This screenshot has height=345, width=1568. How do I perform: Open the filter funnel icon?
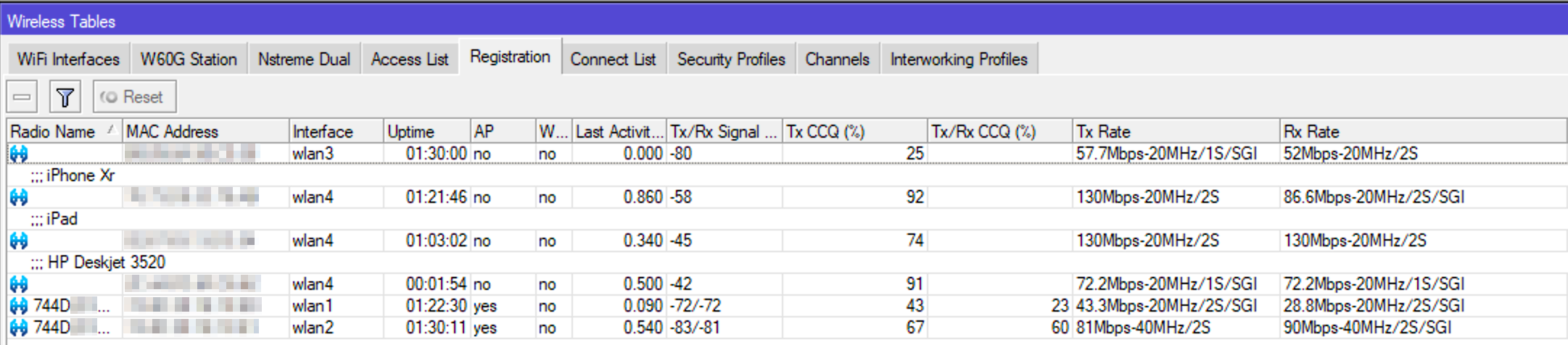[x=65, y=97]
